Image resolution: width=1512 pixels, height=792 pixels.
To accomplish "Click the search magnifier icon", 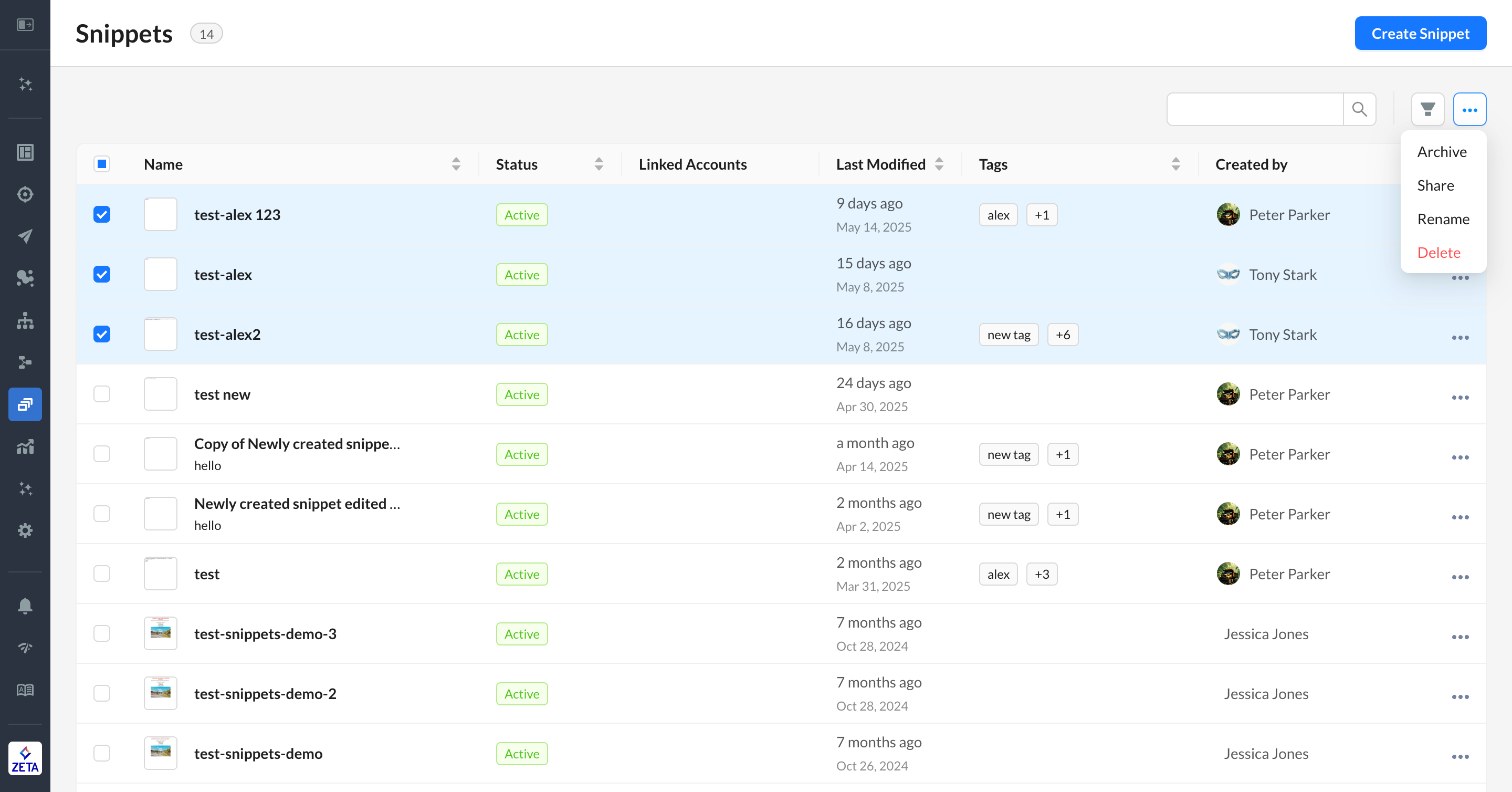I will coord(1359,109).
